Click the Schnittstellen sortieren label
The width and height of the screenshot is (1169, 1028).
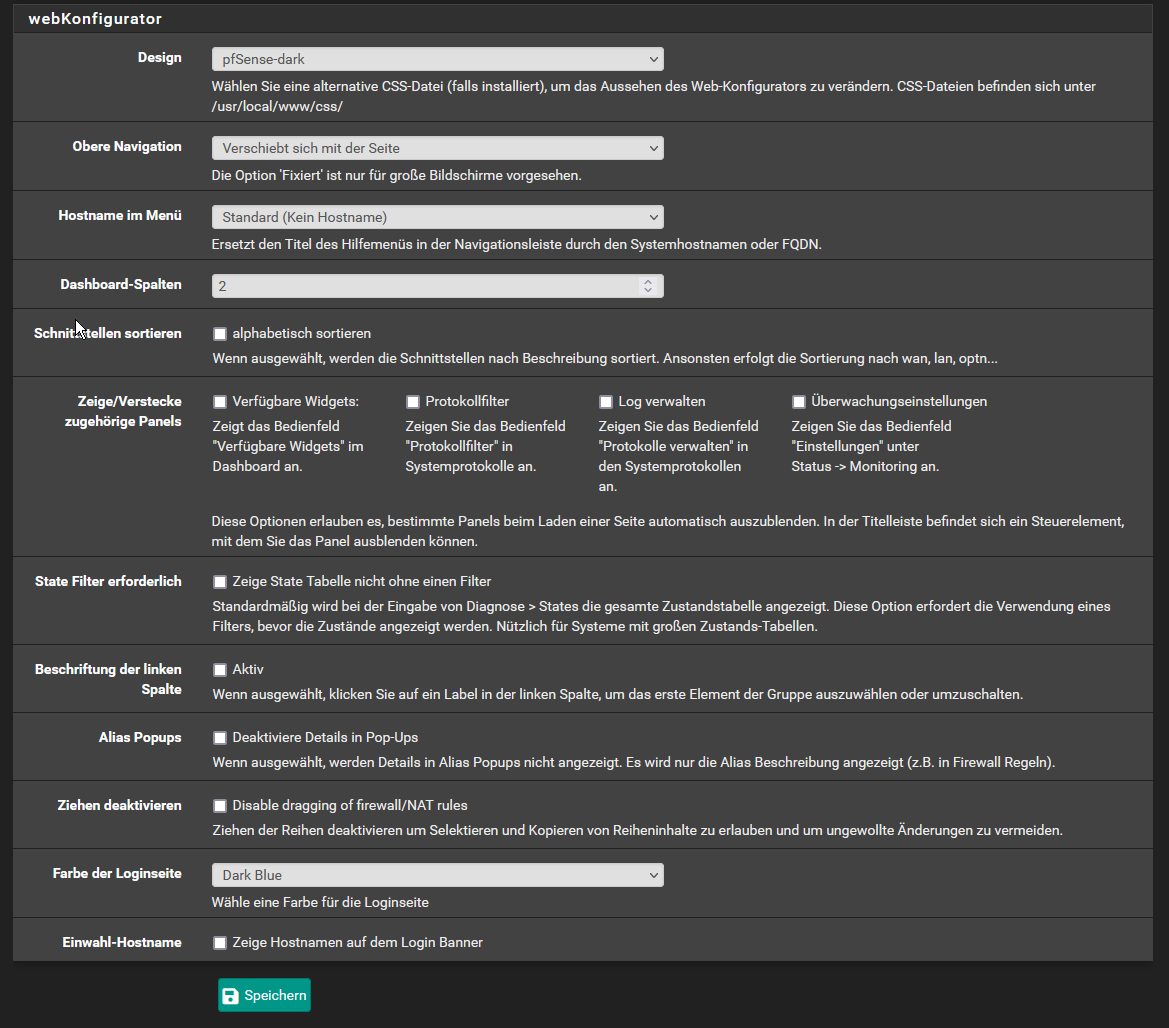tap(107, 333)
